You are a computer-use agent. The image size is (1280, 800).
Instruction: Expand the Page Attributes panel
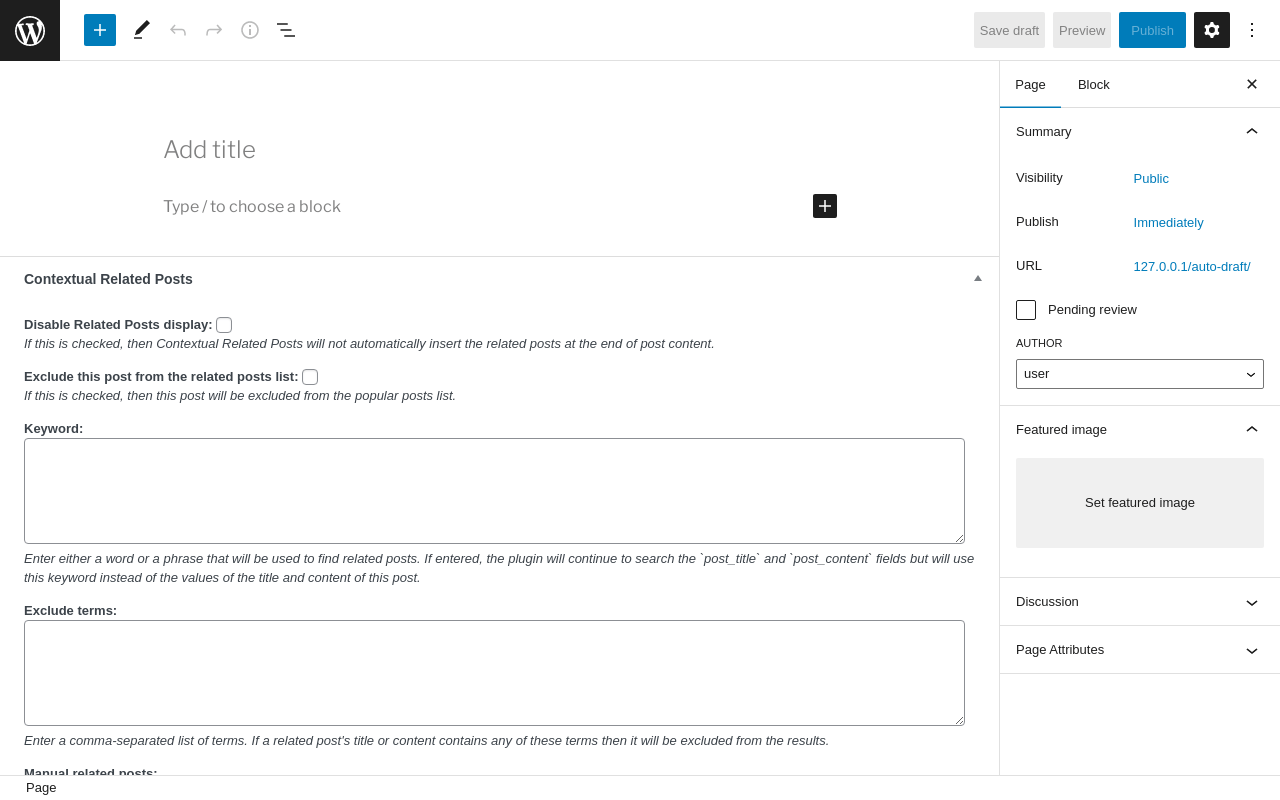point(1140,650)
